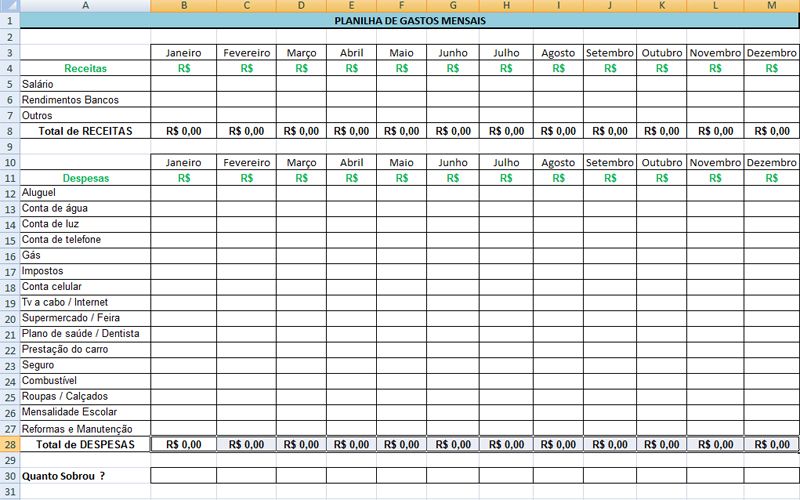Select the Plano de saúde / Dentista cell
Viewport: 800px width, 500px height.
tap(85, 334)
